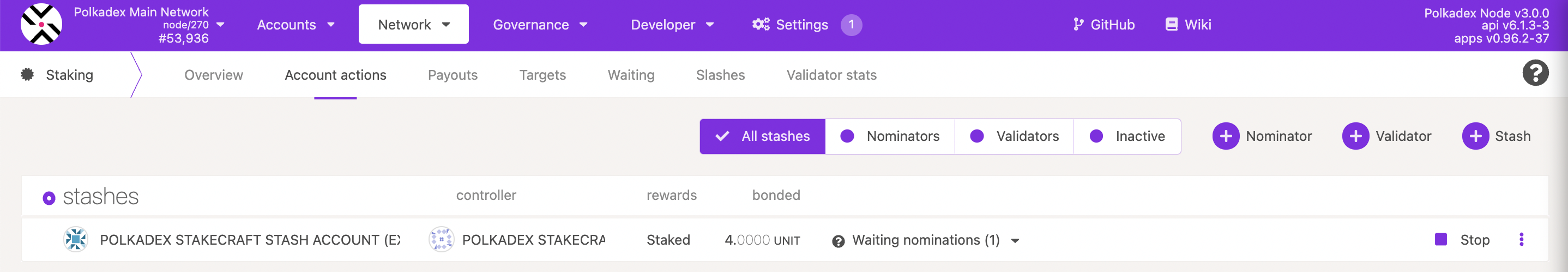Screen dimensions: 1568x272
Task: Add a new Validator
Action: (1386, 136)
